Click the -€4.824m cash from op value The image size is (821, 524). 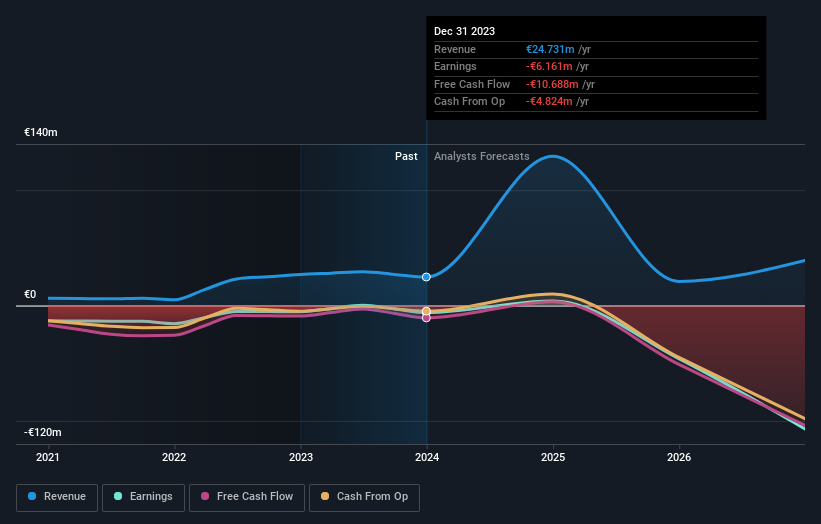tap(549, 102)
